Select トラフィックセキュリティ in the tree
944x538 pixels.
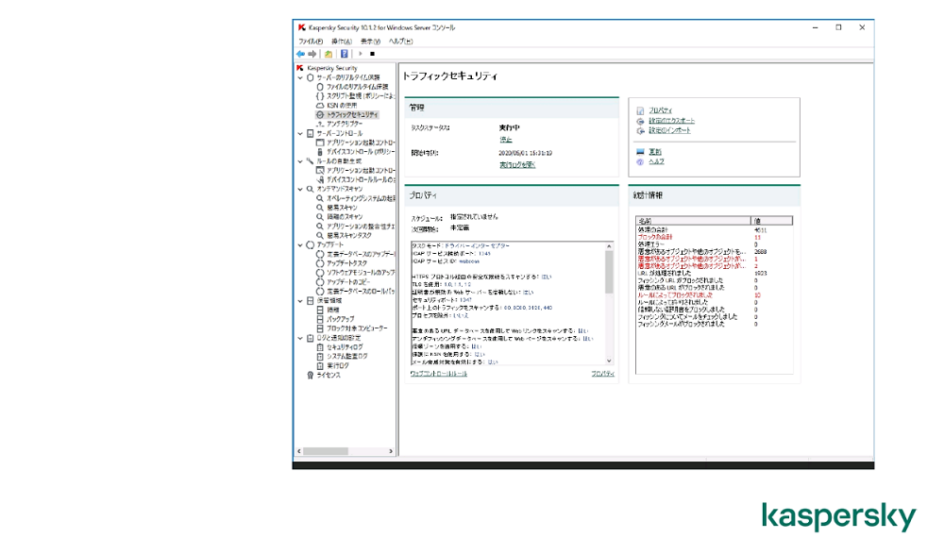(x=352, y=114)
